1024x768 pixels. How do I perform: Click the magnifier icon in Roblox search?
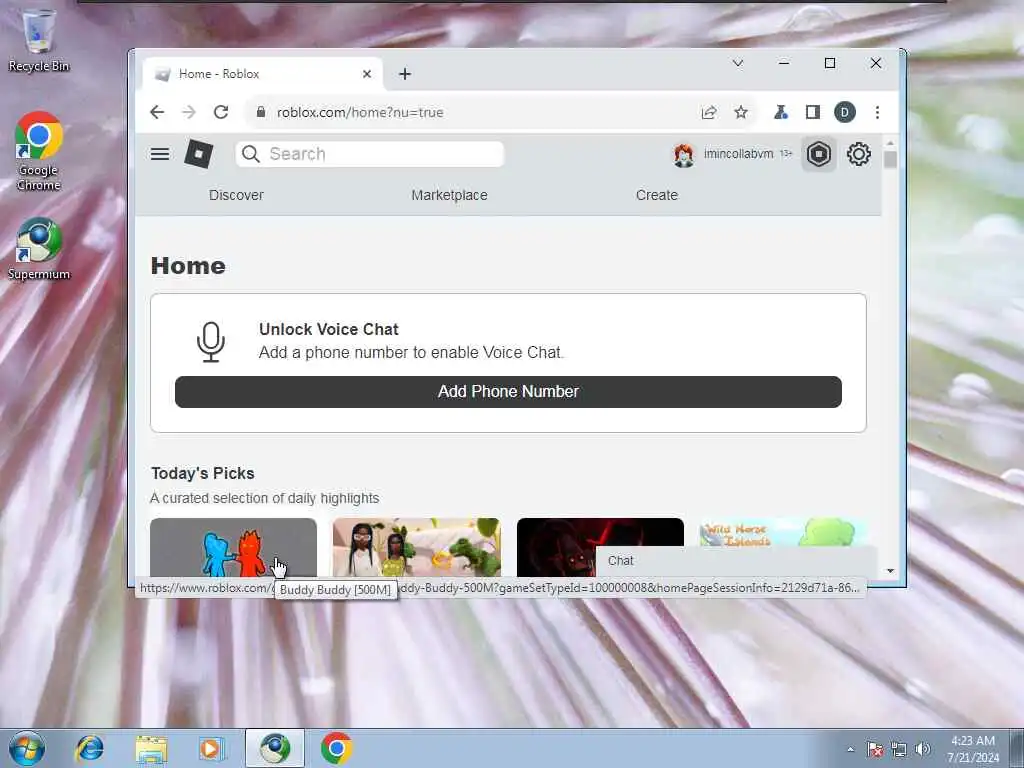(251, 154)
